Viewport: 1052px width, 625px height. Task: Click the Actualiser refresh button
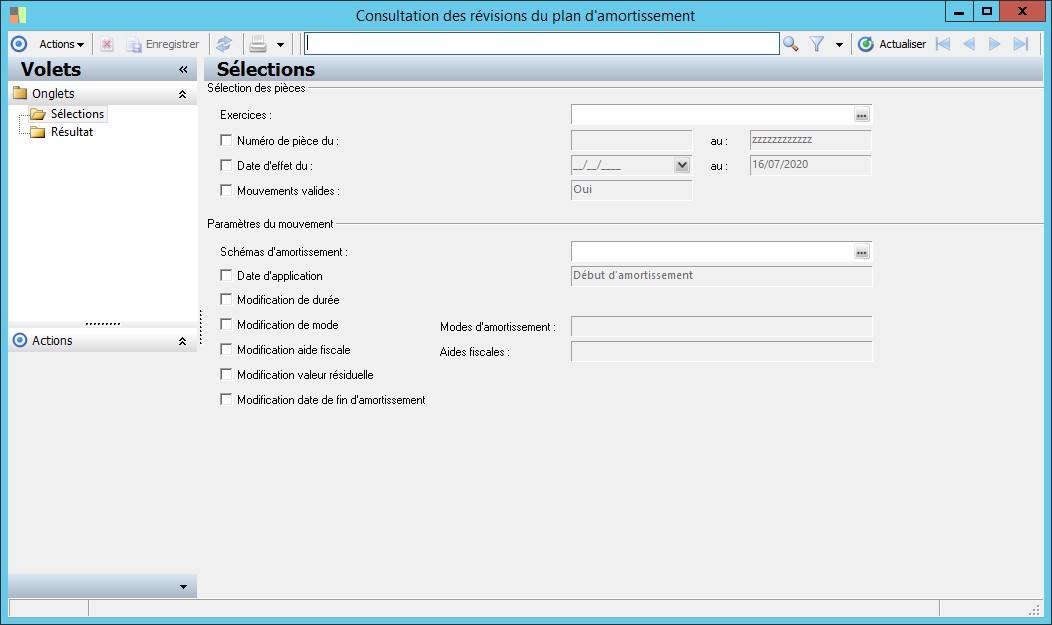(x=892, y=44)
